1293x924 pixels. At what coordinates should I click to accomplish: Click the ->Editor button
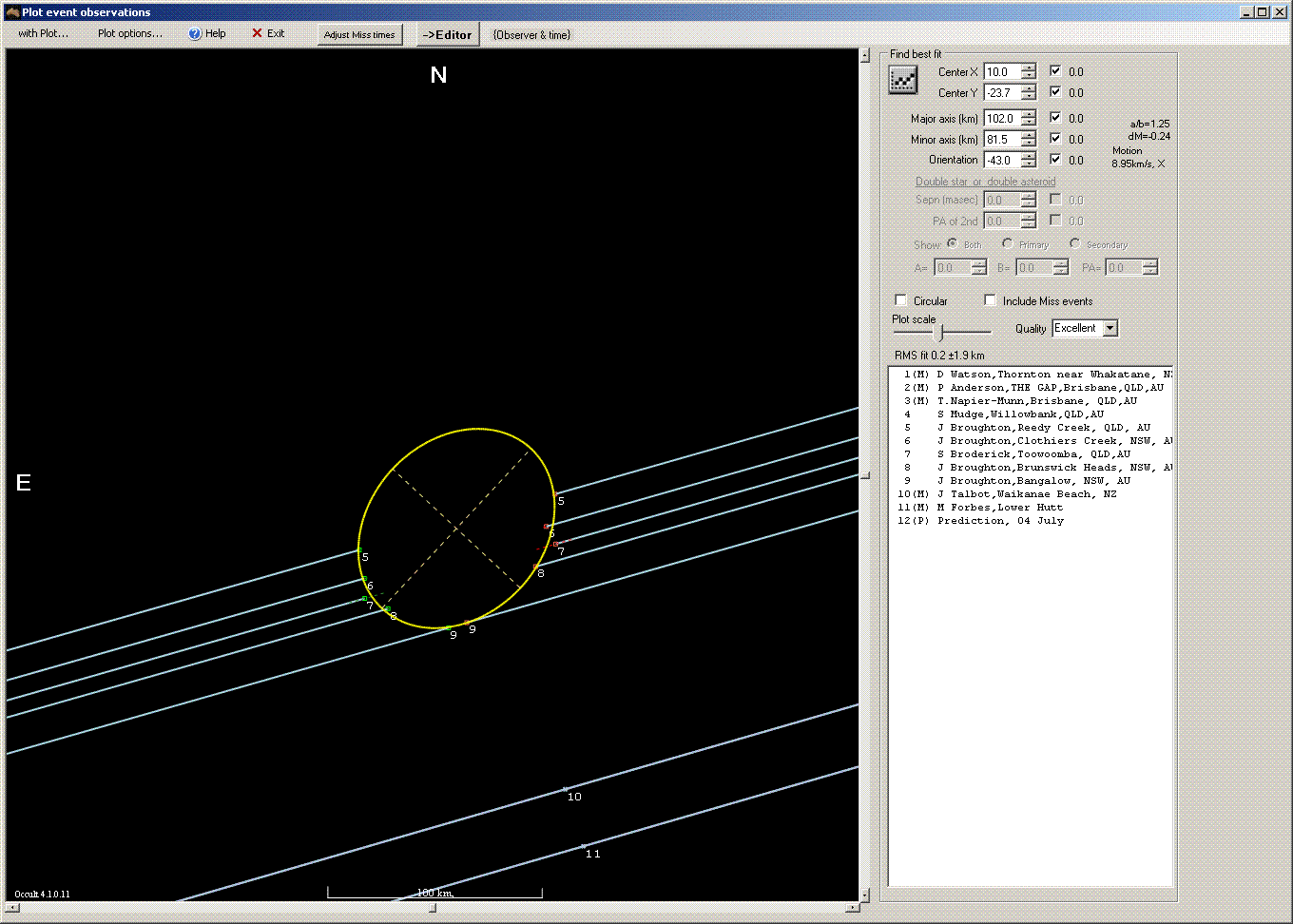pos(447,34)
